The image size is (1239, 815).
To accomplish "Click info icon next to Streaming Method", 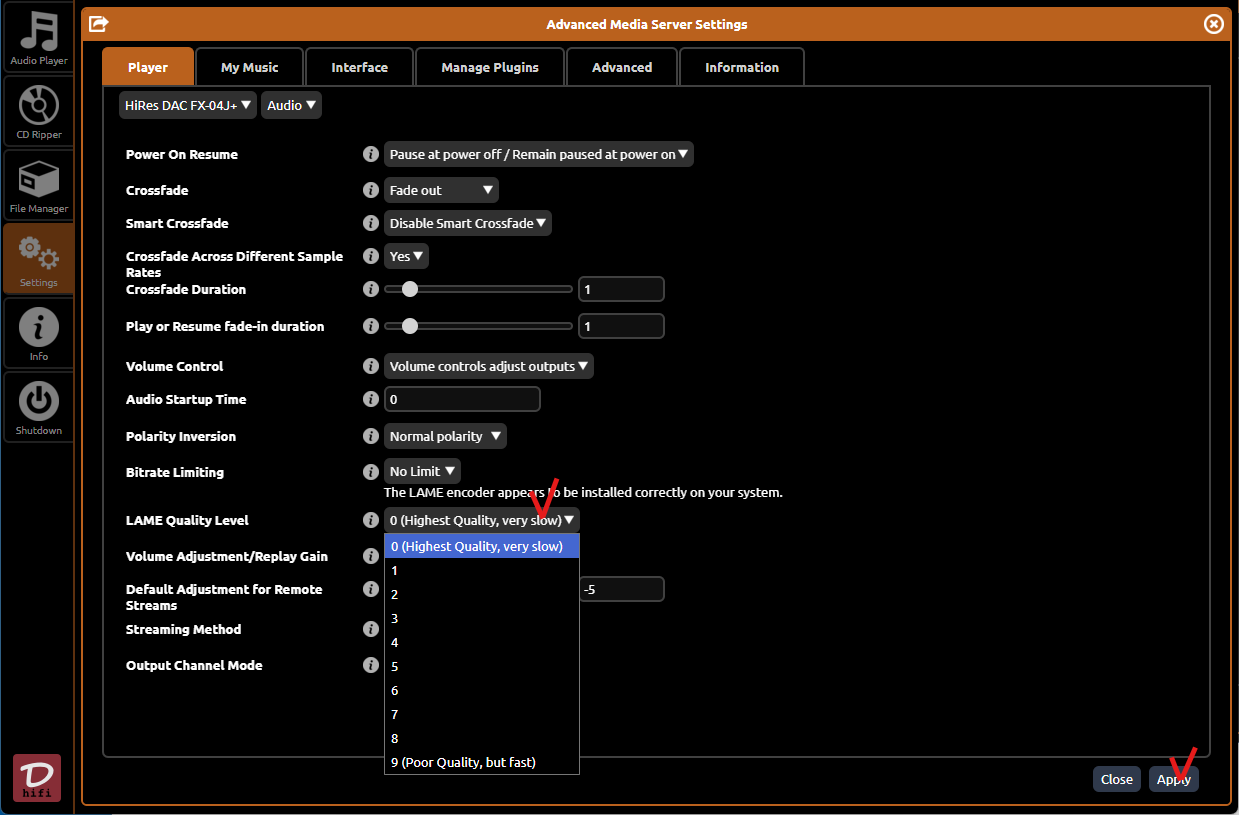I will tap(370, 629).
